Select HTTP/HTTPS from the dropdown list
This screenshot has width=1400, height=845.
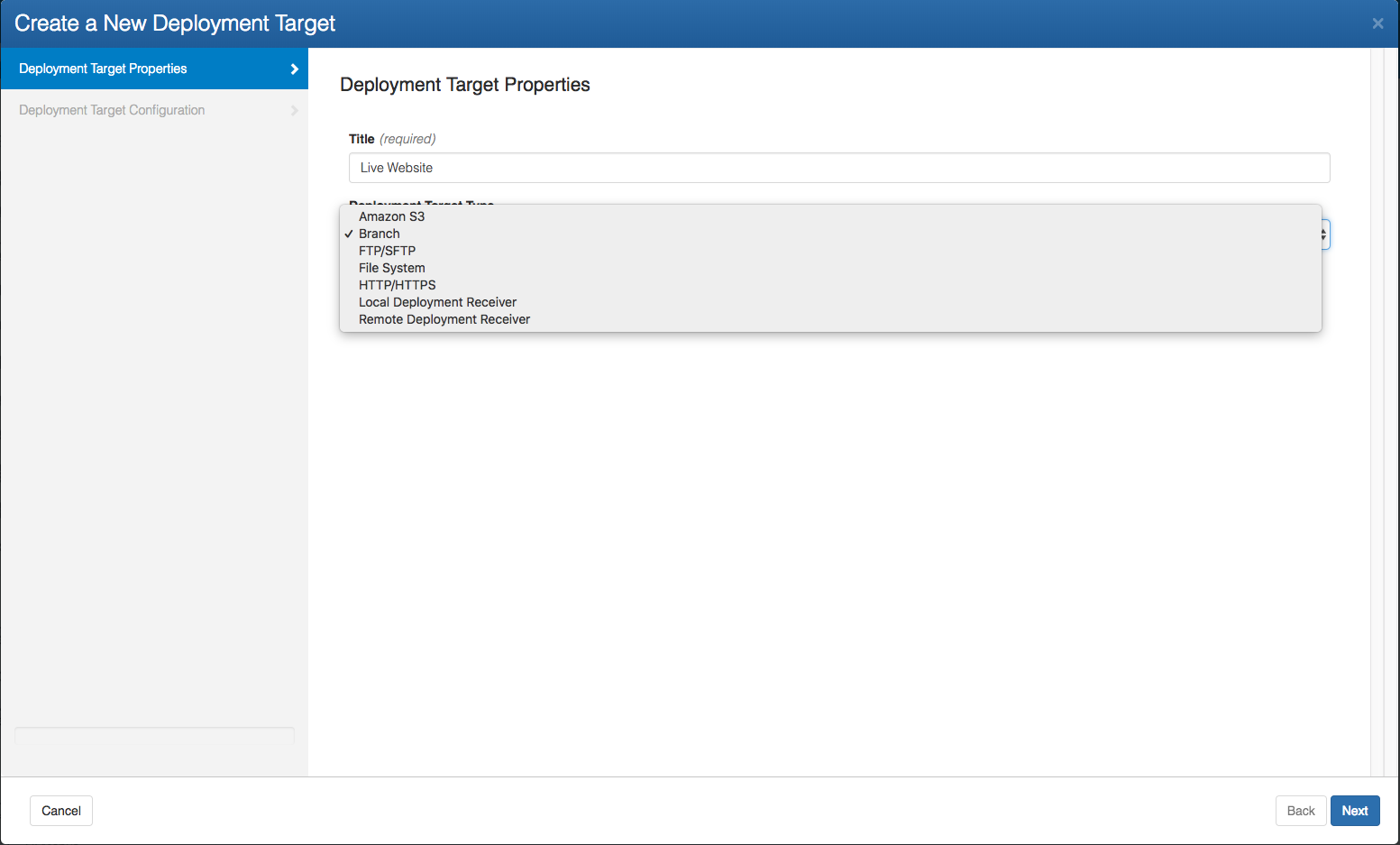[x=397, y=285]
